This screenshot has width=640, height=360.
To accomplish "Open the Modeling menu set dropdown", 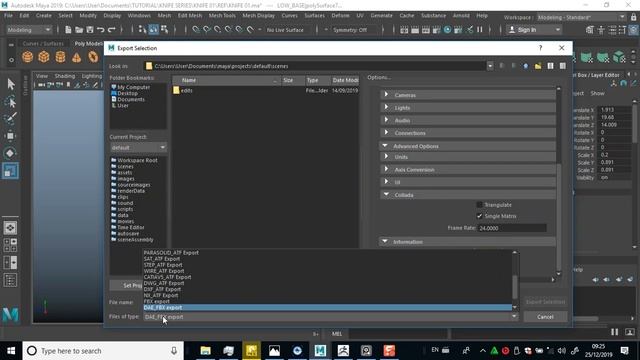I will [29, 30].
